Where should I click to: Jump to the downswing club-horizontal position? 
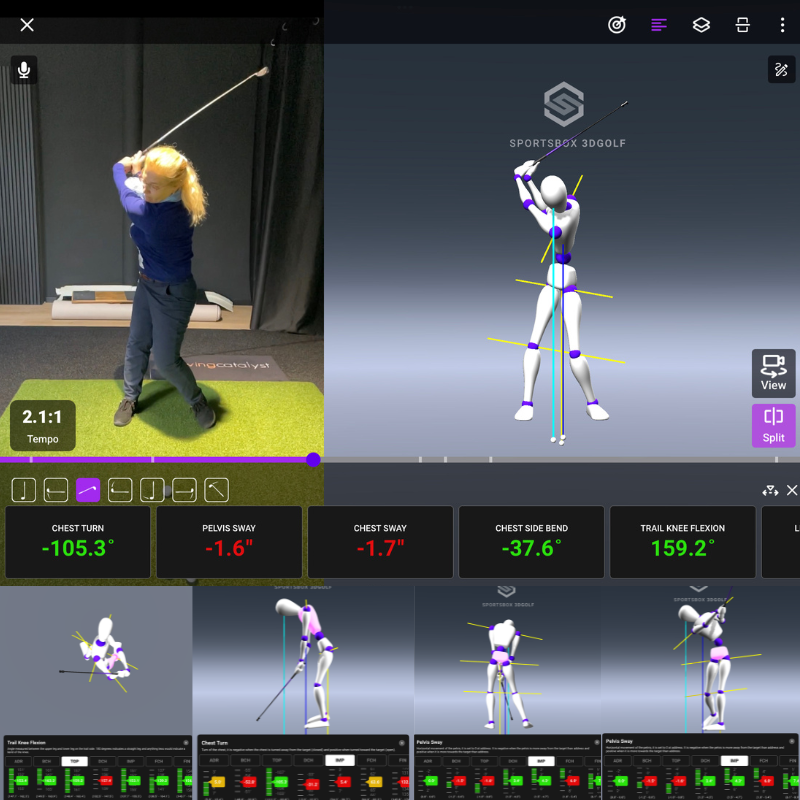point(120,490)
